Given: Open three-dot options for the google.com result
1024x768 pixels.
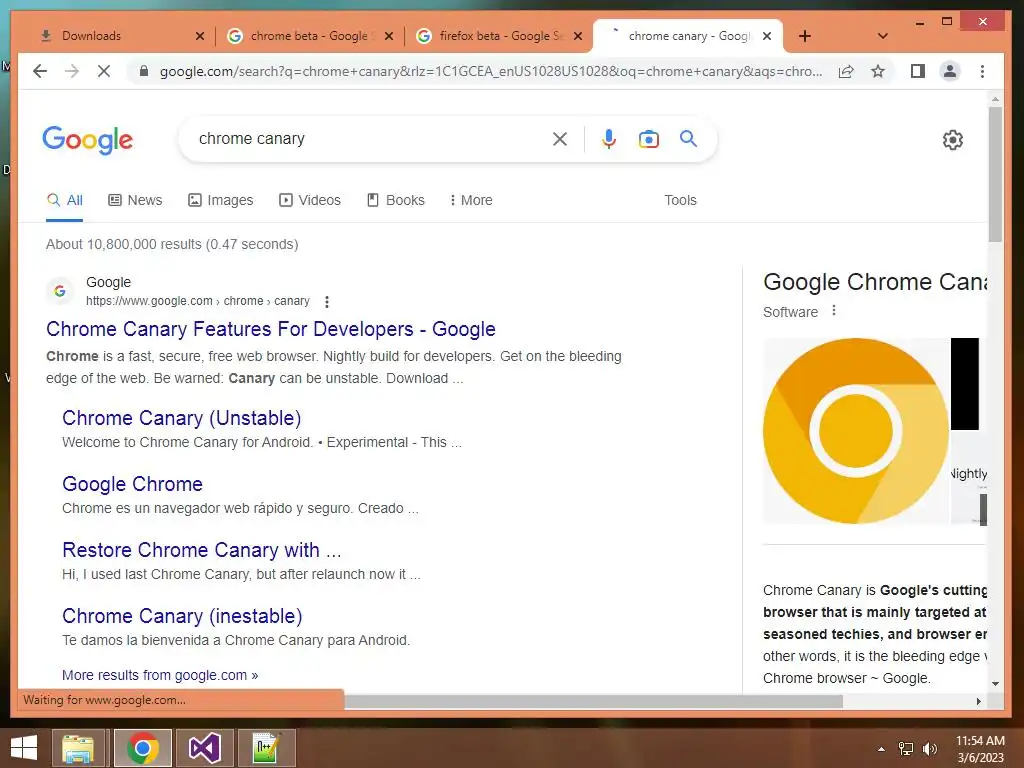Looking at the screenshot, I should coord(327,302).
